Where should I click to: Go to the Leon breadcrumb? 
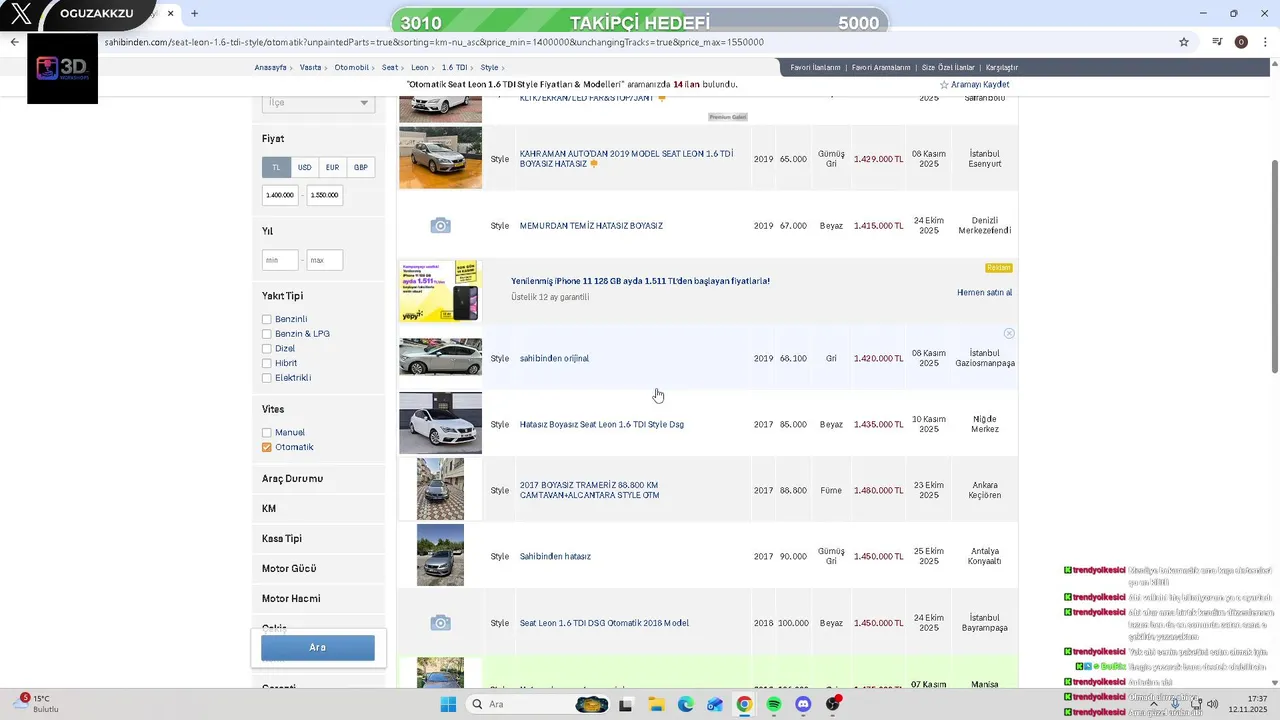420,67
